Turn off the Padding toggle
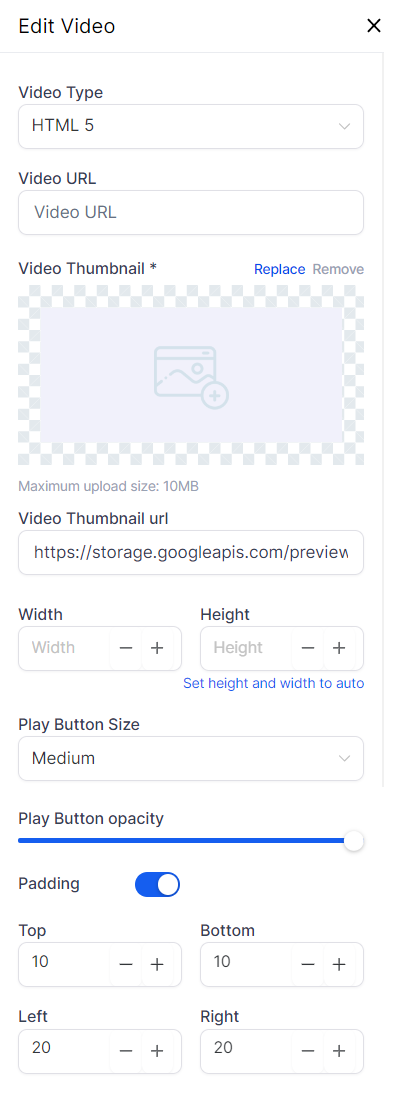Image resolution: width=414 pixels, height=1105 pixels. point(157,884)
